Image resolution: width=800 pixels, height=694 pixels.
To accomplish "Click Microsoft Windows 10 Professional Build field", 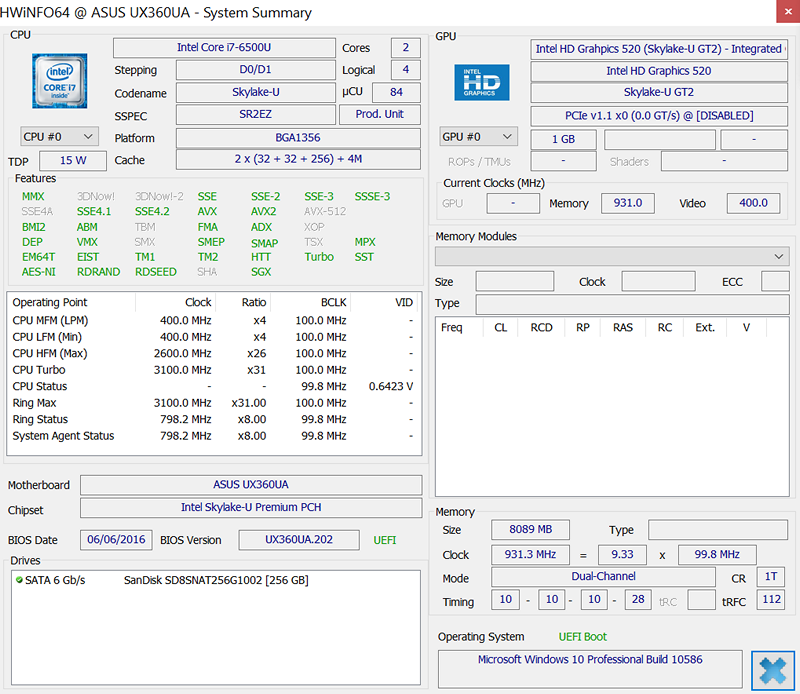I will click(590, 668).
